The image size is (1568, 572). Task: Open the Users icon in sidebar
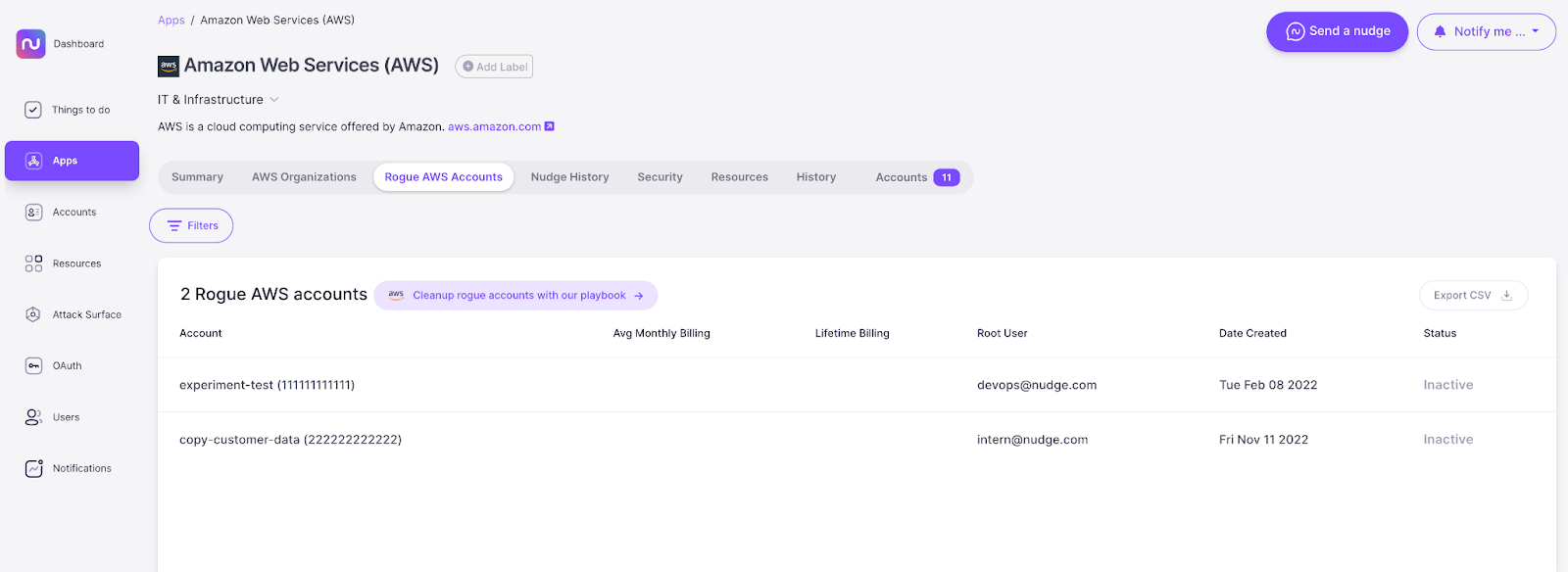[33, 417]
